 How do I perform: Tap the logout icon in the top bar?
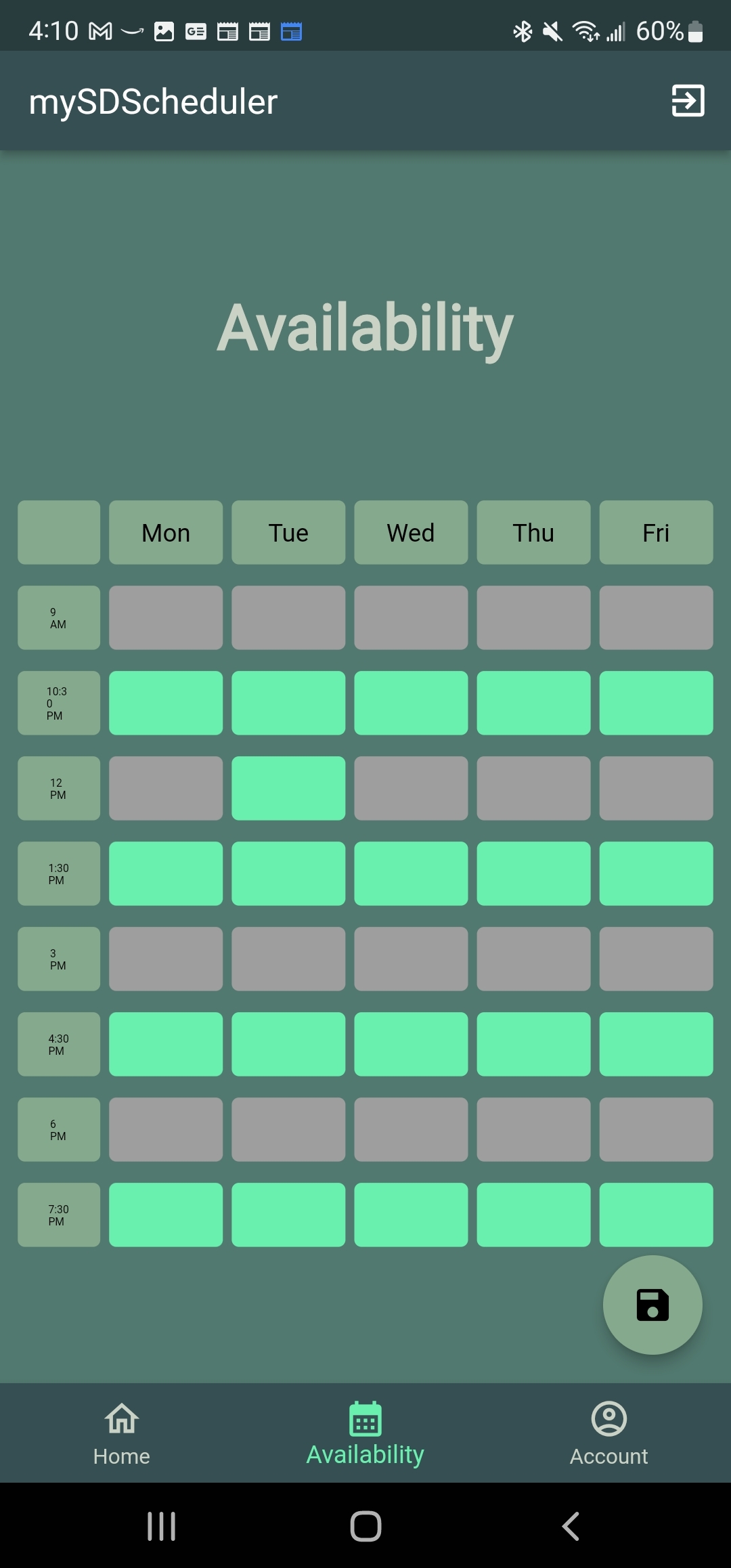[x=688, y=102]
